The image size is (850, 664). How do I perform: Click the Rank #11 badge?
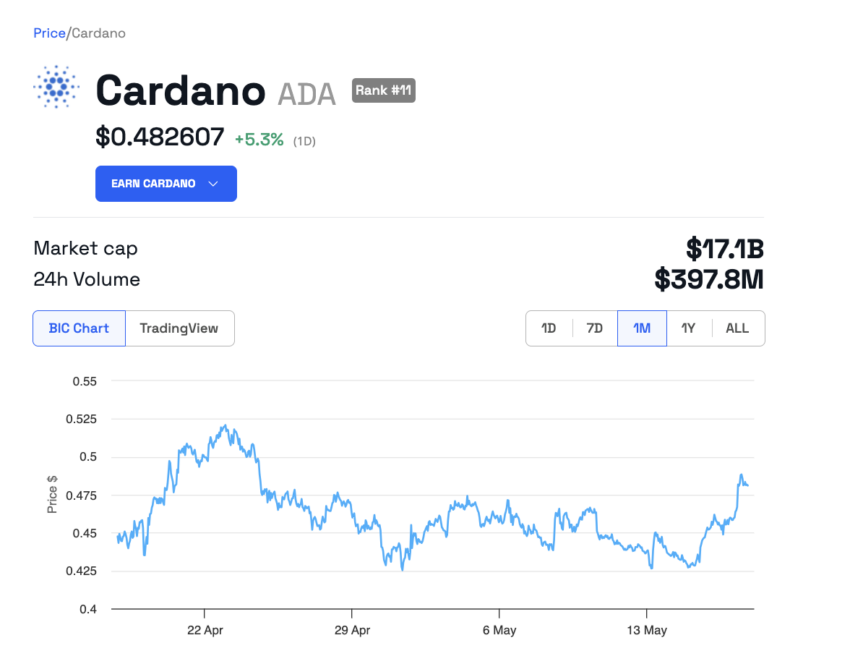pyautogui.click(x=383, y=90)
